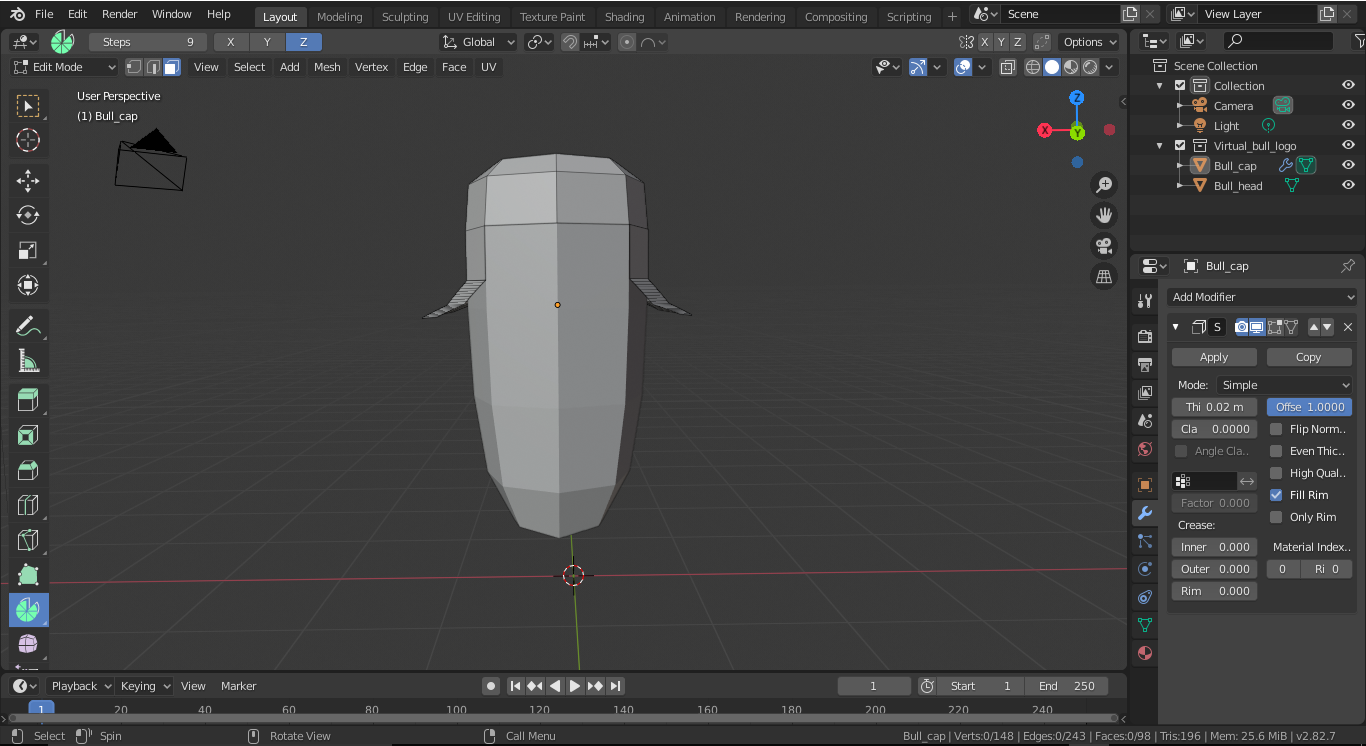The image size is (1366, 746).
Task: Enable Even Thickness checkbox
Action: coord(1276,451)
